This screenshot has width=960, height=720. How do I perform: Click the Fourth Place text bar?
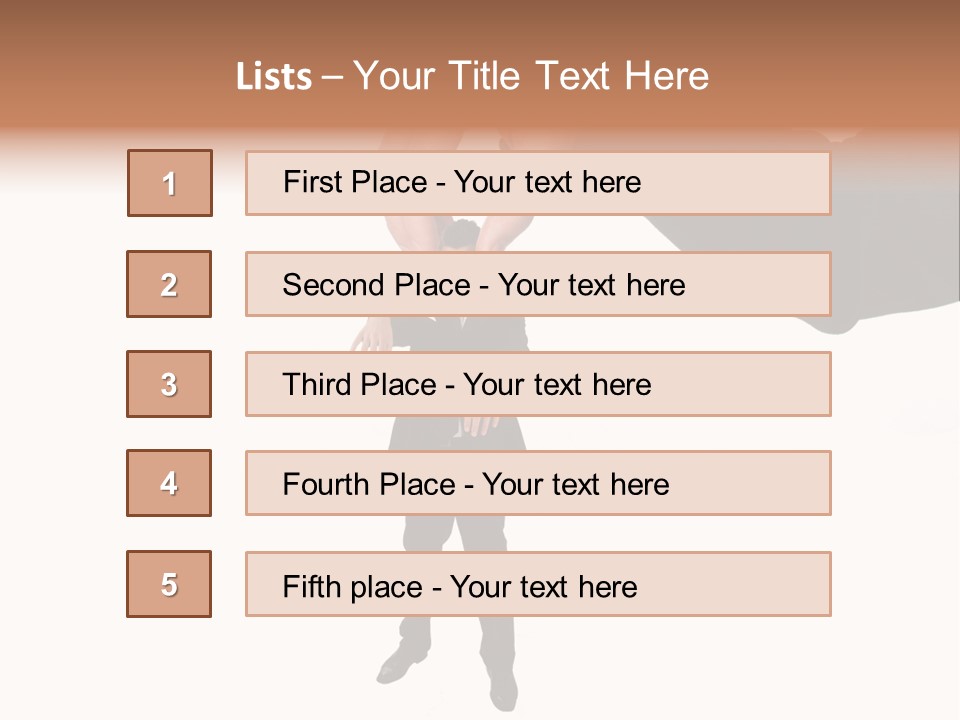tap(538, 483)
